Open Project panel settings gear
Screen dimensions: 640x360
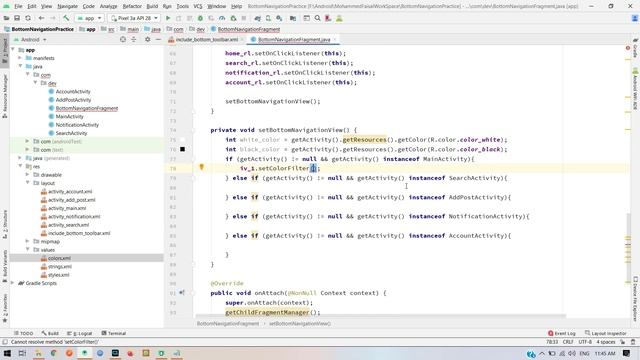point(147,40)
